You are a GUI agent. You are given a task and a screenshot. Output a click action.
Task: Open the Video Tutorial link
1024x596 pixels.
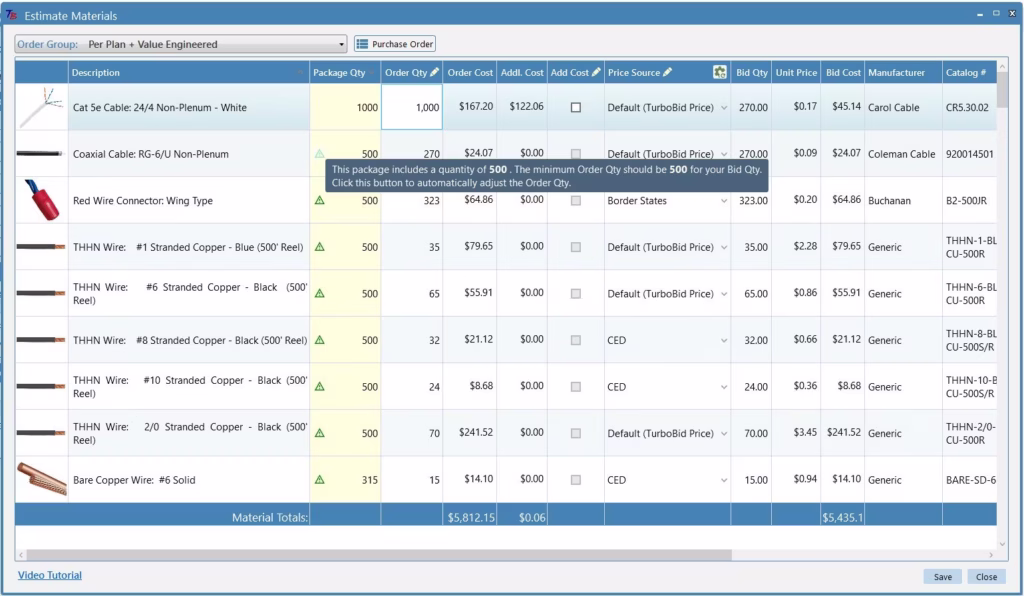(x=50, y=575)
